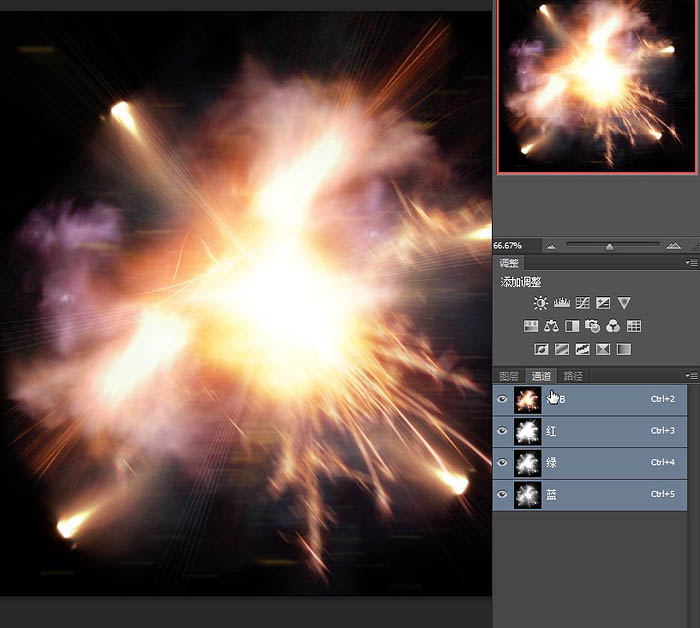This screenshot has width=700, height=628.
Task: Select the 绿 channel thumbnail
Action: point(527,463)
